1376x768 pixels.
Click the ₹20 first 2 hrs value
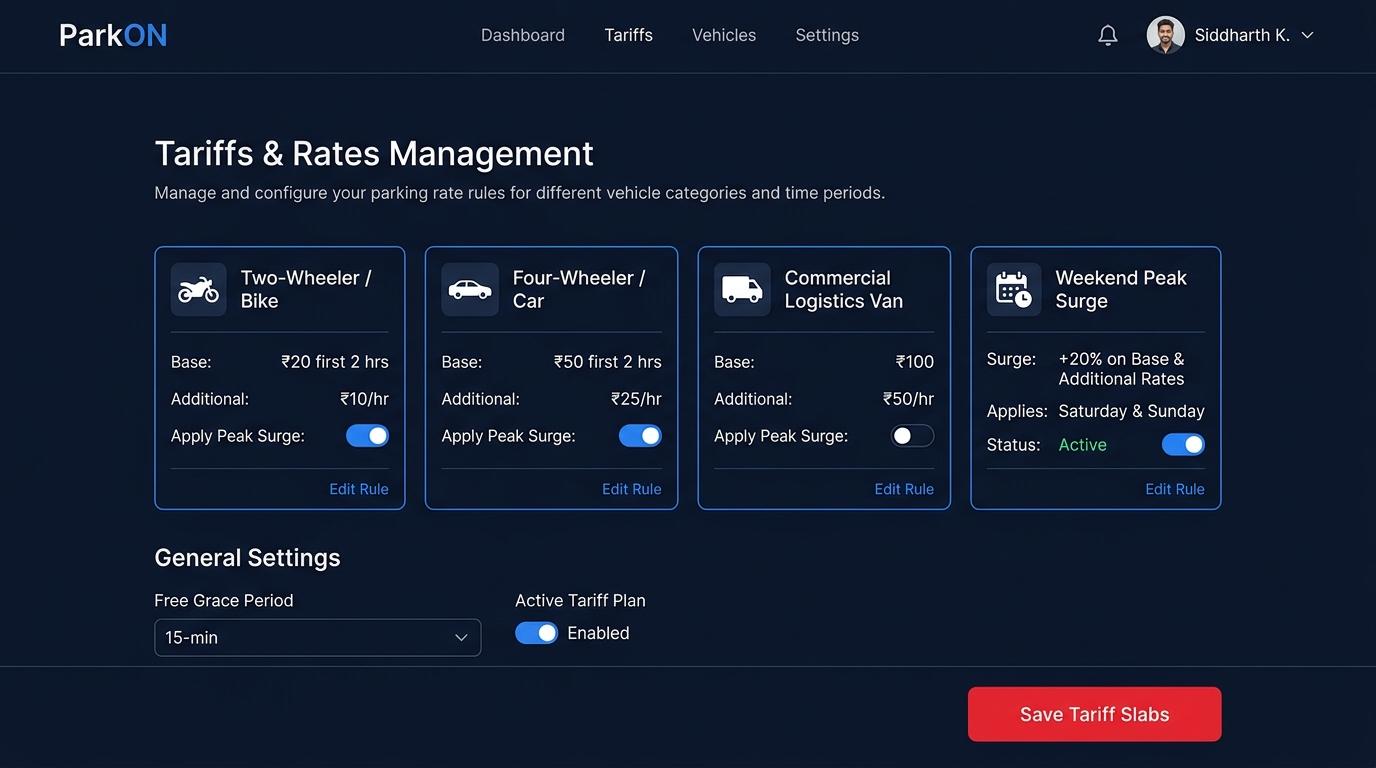335,362
